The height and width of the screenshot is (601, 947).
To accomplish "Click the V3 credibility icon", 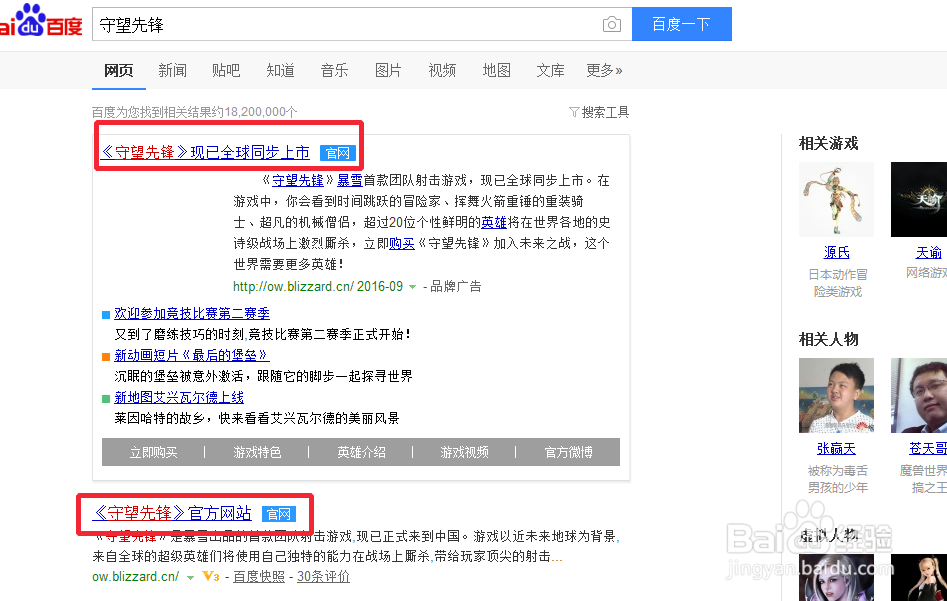I will click(x=211, y=576).
